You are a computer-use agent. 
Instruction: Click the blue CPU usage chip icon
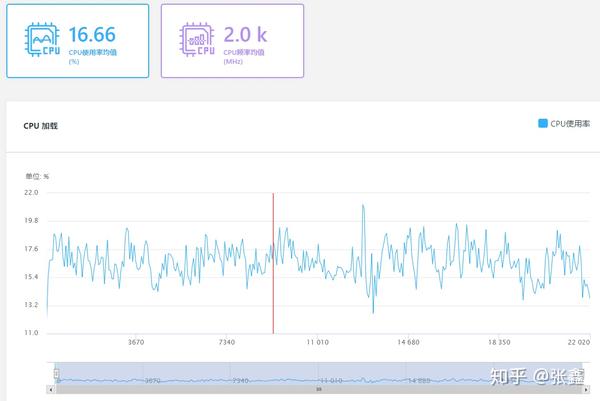pos(42,40)
